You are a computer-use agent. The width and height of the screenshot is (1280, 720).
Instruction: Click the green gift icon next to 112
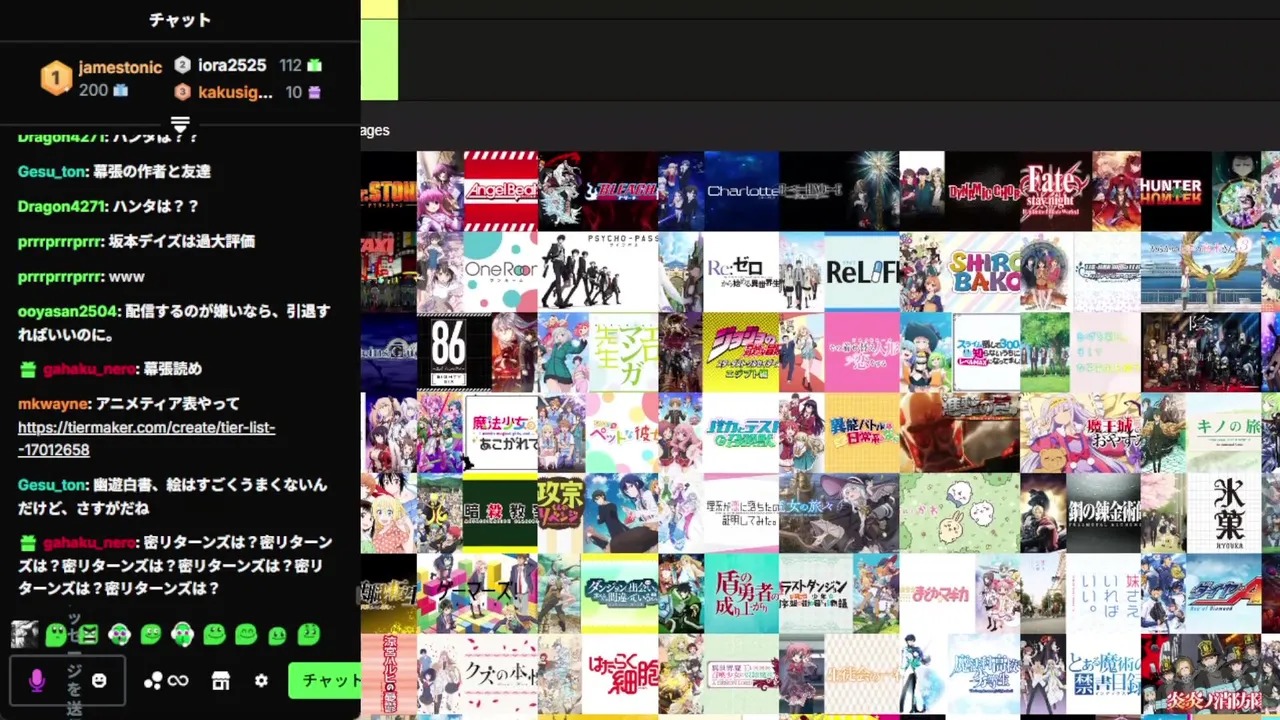[x=315, y=65]
